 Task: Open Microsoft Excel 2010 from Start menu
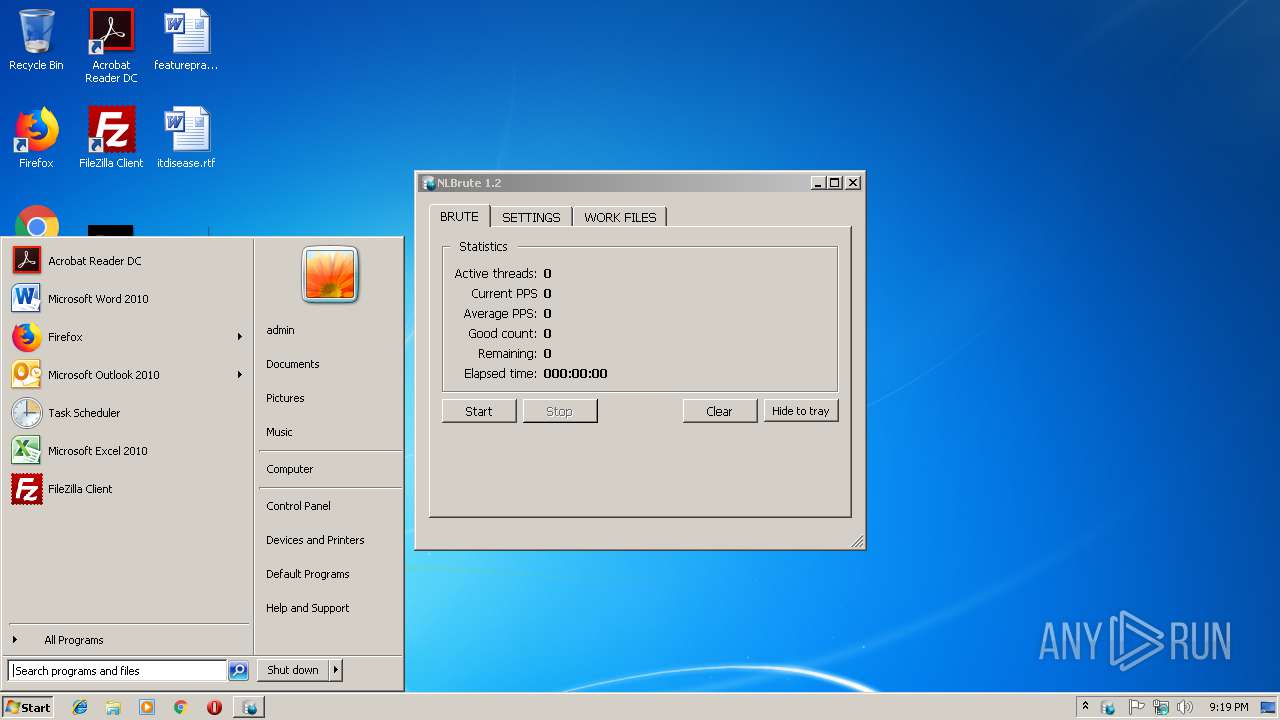(x=127, y=451)
